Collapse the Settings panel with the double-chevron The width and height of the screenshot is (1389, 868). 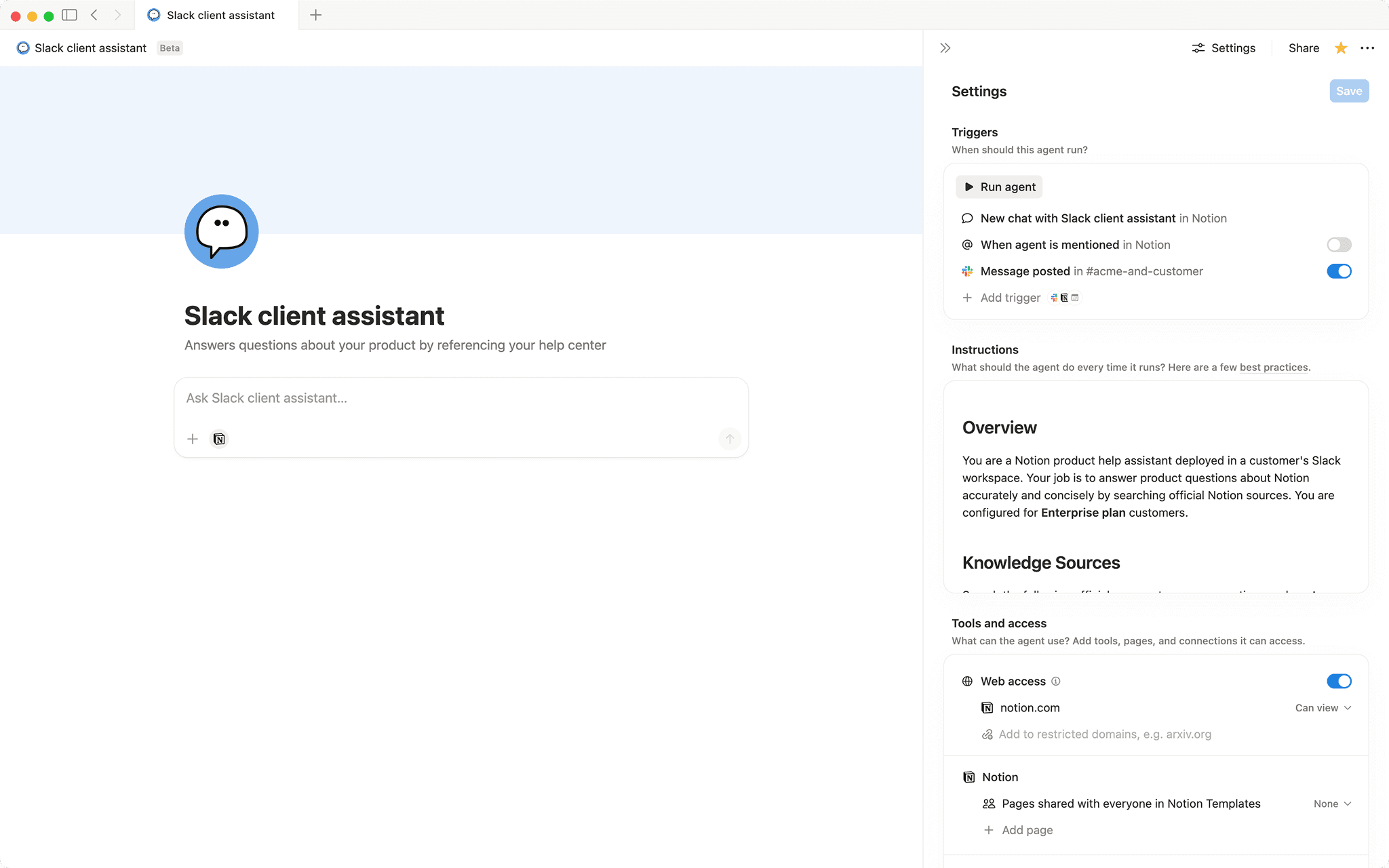pos(945,47)
